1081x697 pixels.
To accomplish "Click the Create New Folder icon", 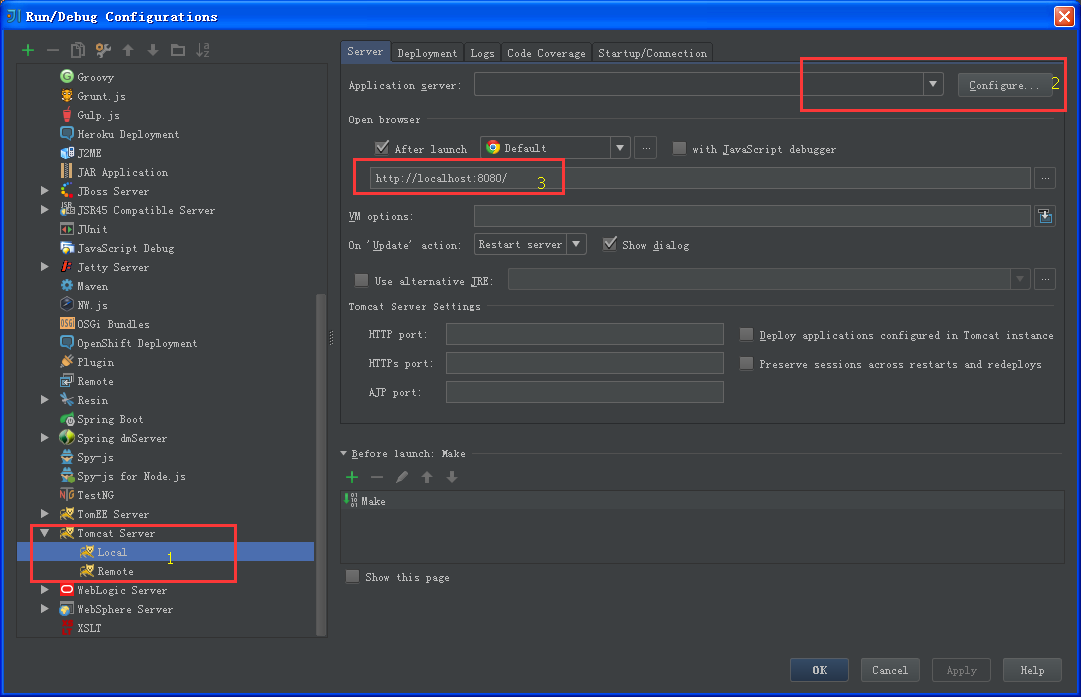I will click(x=178, y=50).
